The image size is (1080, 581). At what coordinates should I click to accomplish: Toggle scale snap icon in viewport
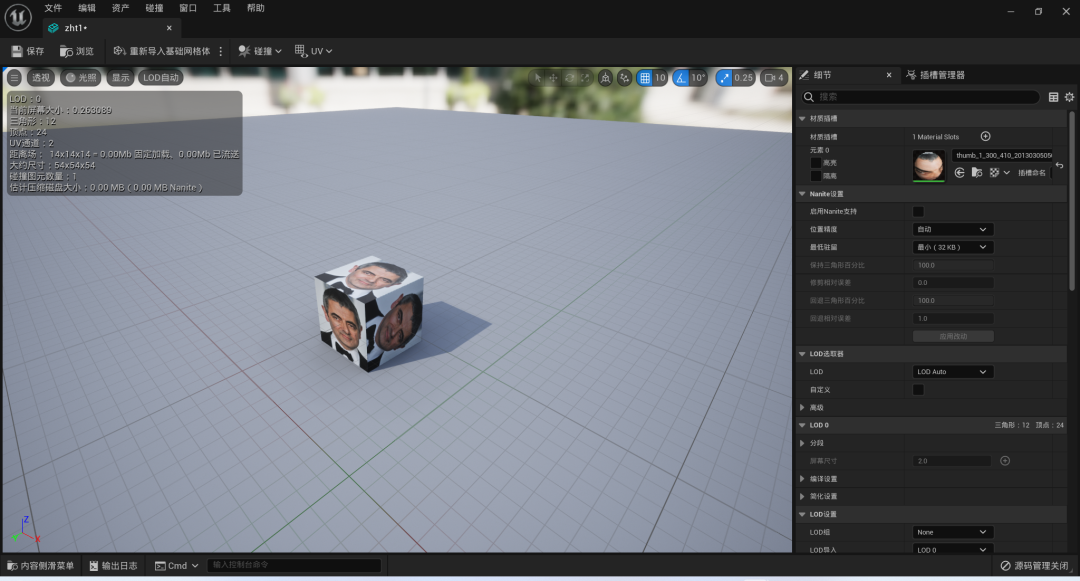click(724, 78)
